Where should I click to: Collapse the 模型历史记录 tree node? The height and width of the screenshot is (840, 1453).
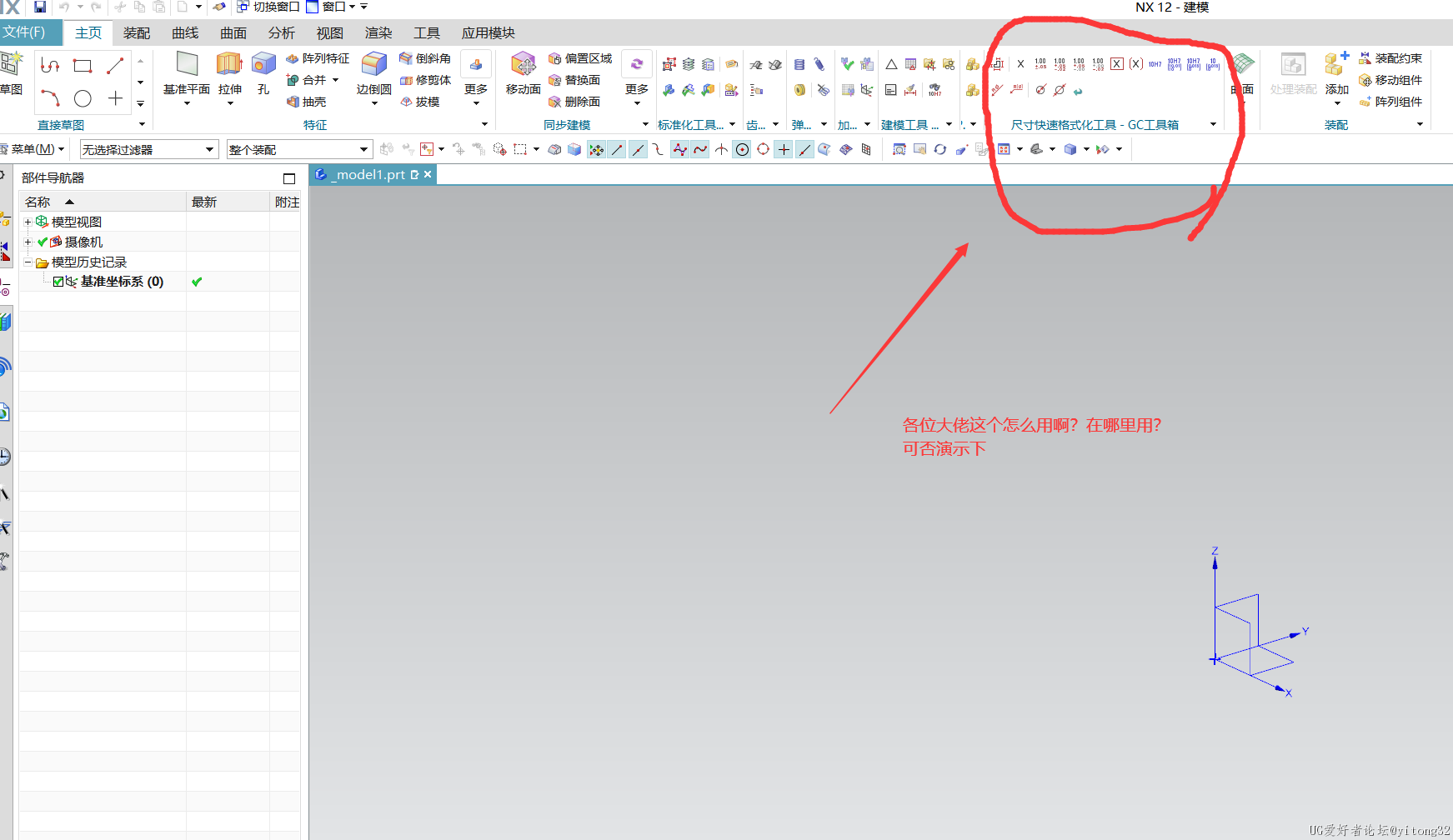[28, 262]
